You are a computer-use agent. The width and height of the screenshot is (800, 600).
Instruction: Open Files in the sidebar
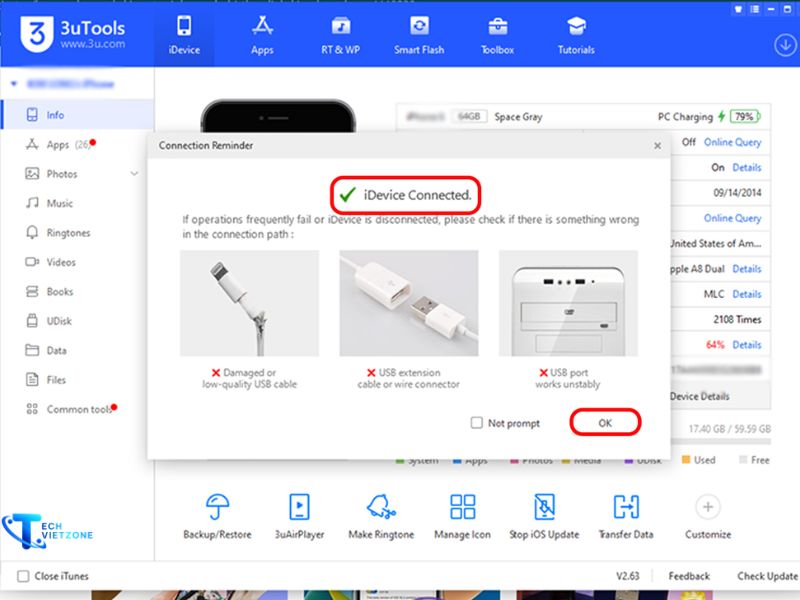(78, 380)
